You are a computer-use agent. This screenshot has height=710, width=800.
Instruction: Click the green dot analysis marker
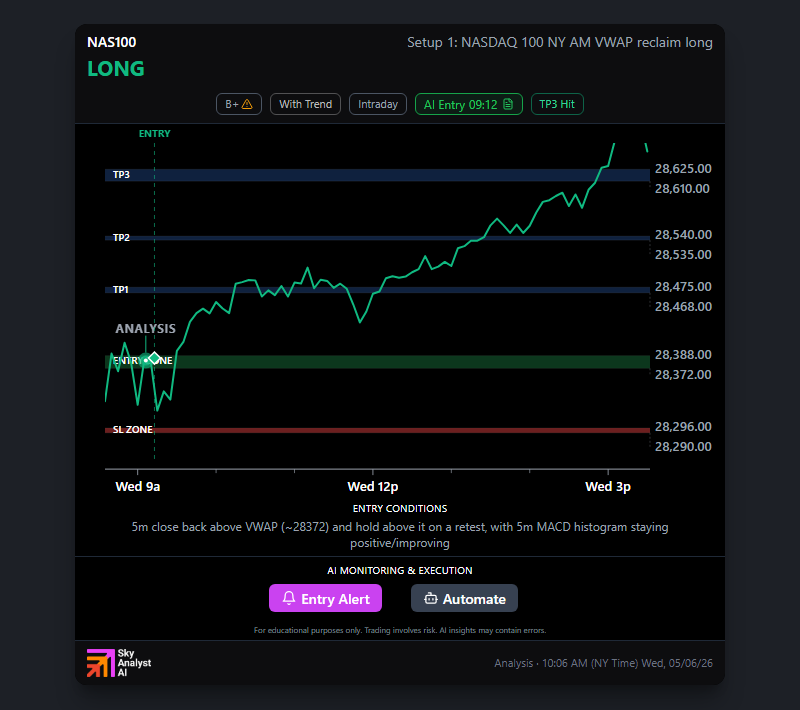[x=146, y=360]
